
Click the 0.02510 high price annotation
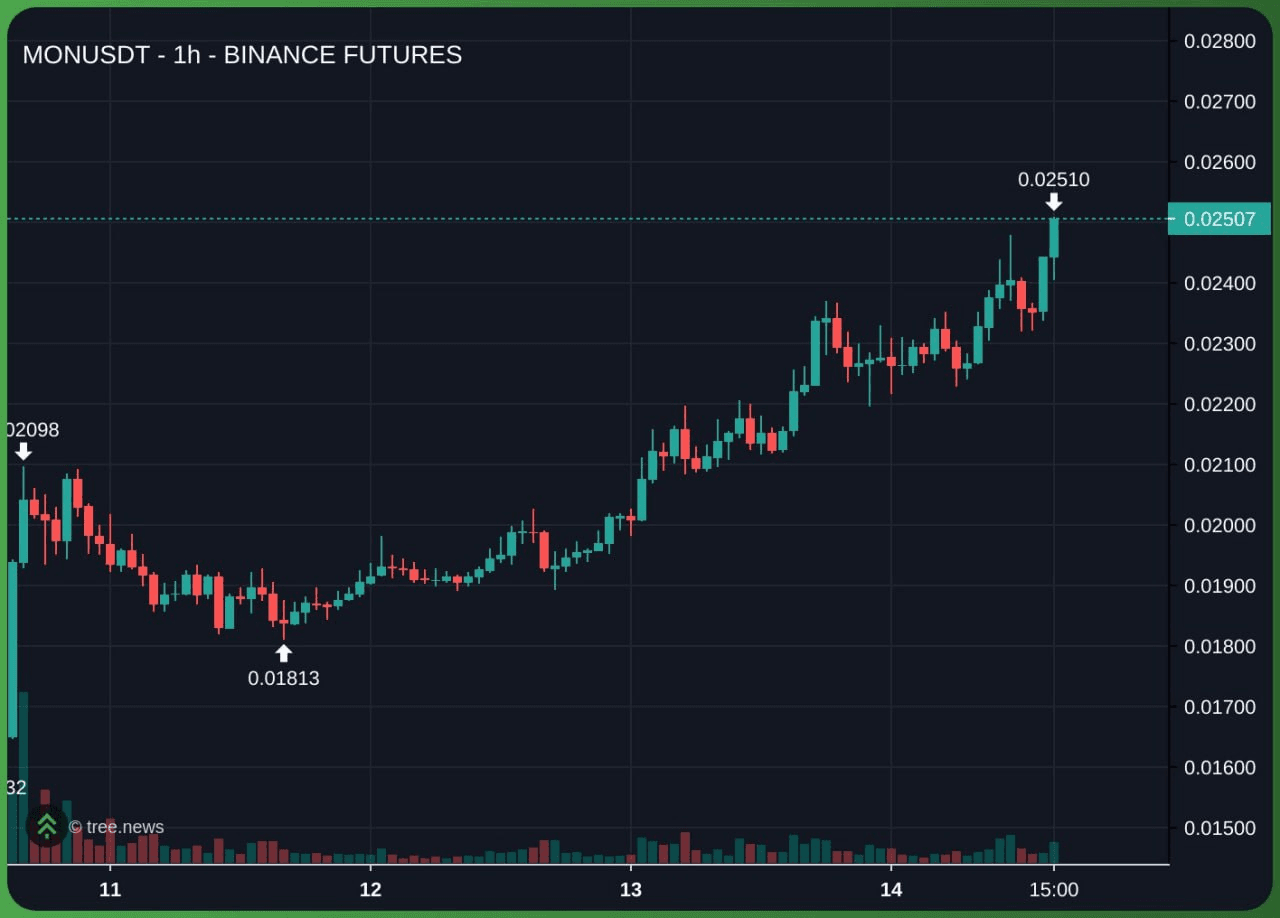[x=1054, y=180]
